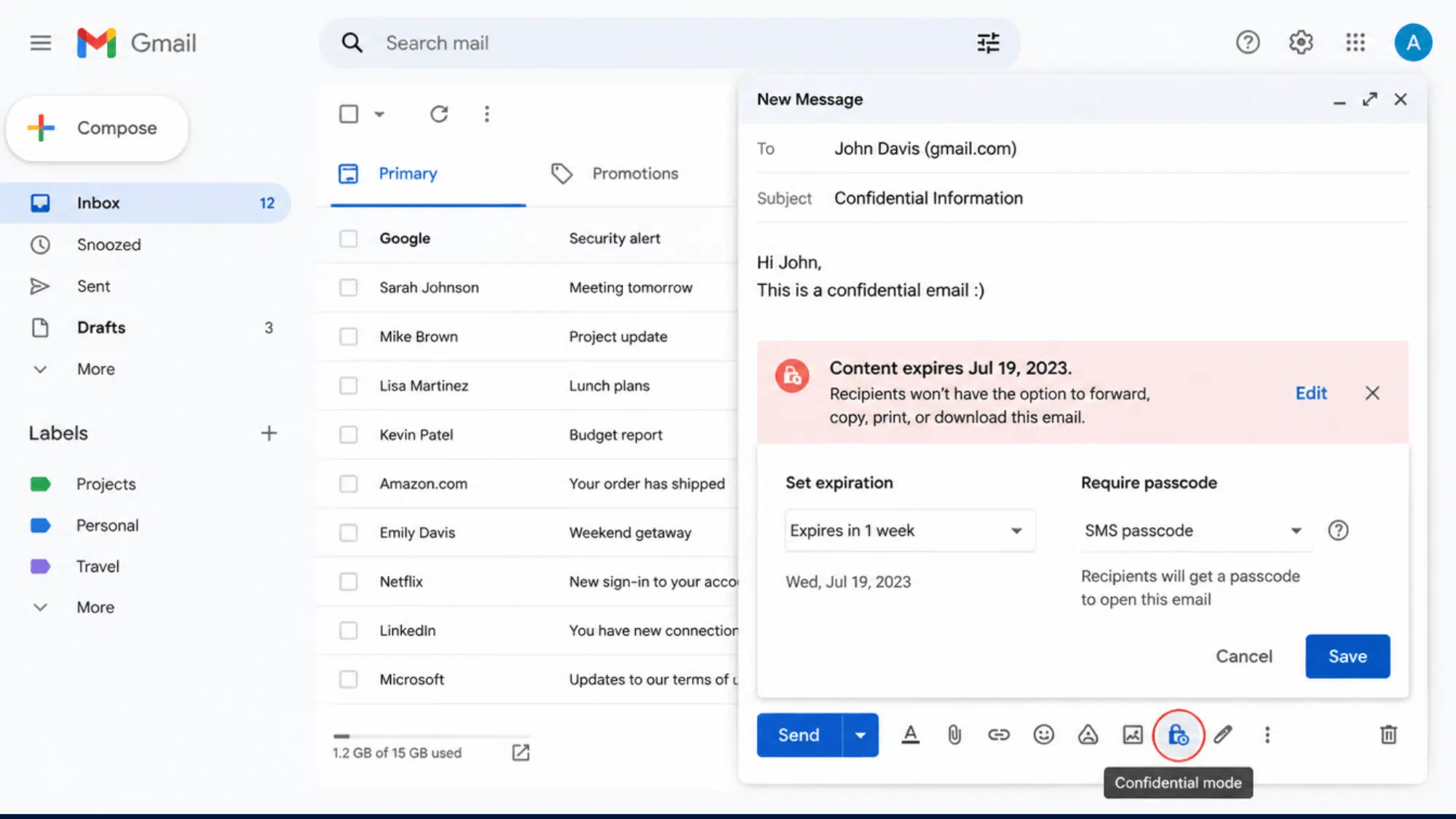Insert signature pen icon
Viewport: 1456px width, 819px height.
(1223, 735)
